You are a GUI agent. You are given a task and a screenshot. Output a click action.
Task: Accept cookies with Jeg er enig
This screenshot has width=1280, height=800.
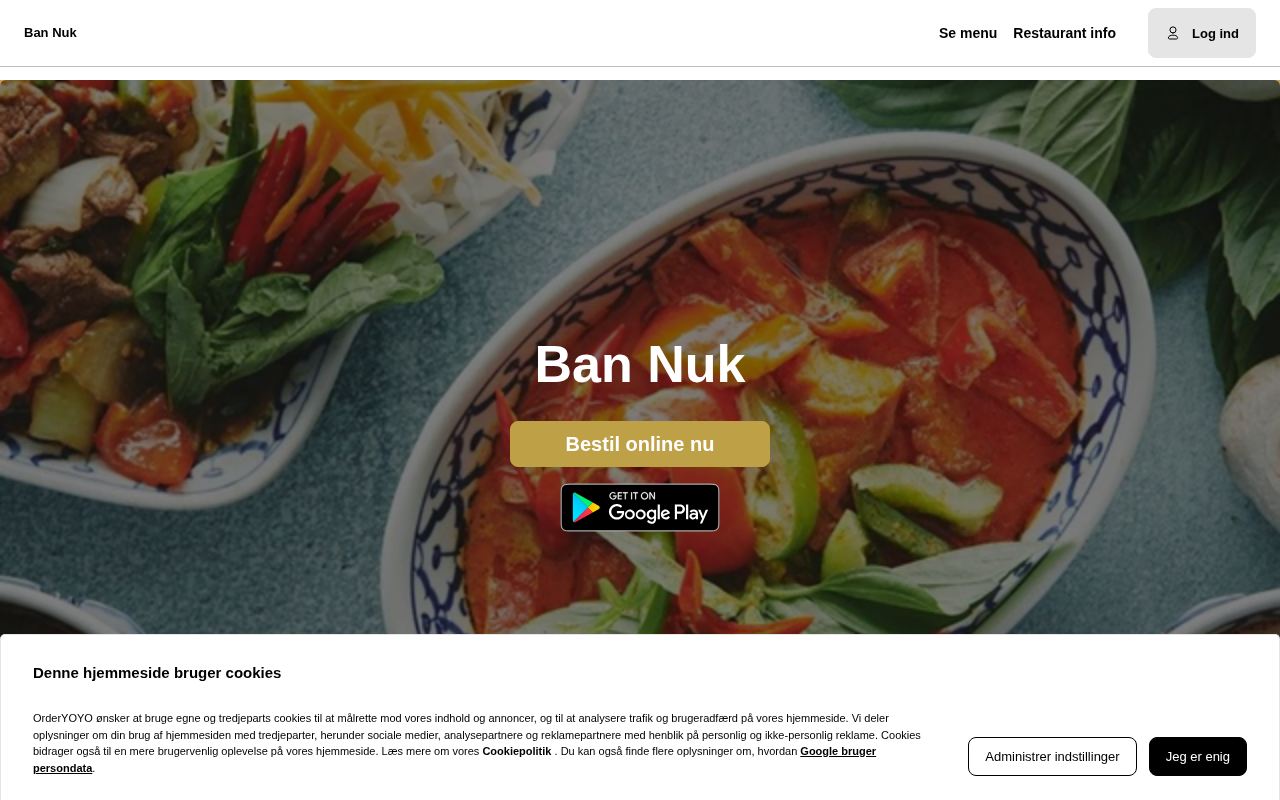(1198, 756)
